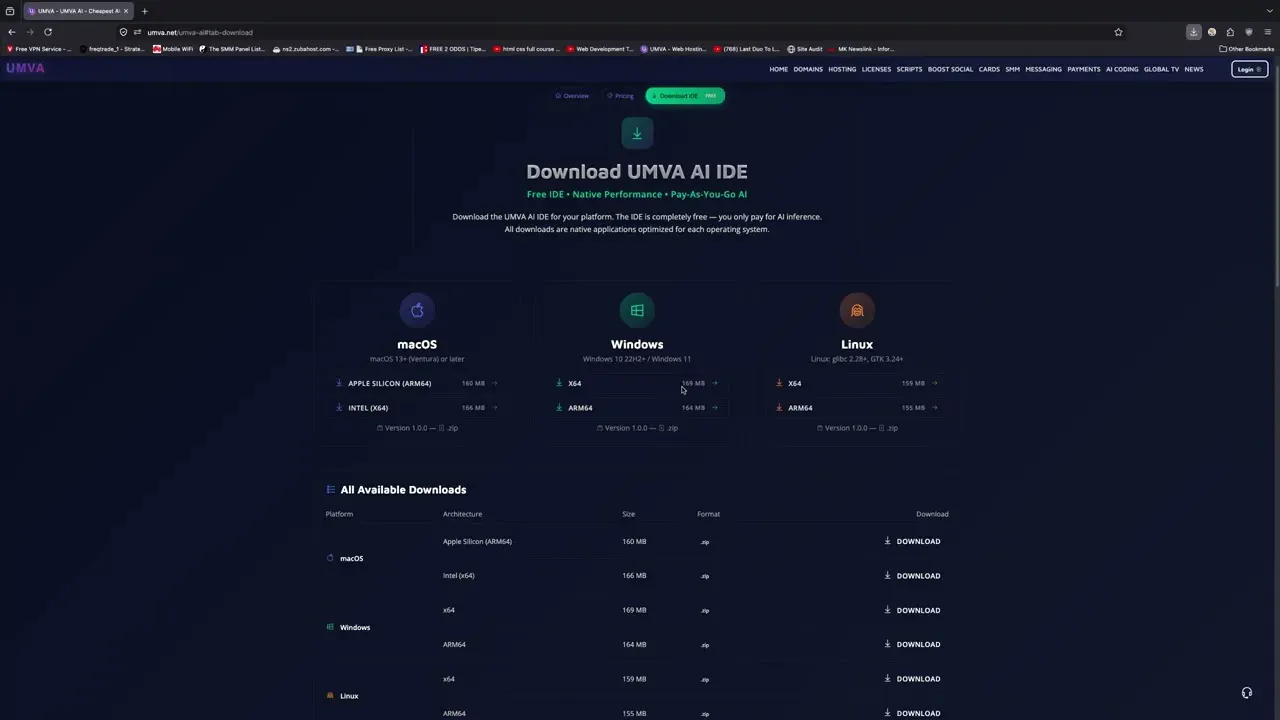
Task: Open the Mobile WiFi bookmark
Action: [173, 49]
